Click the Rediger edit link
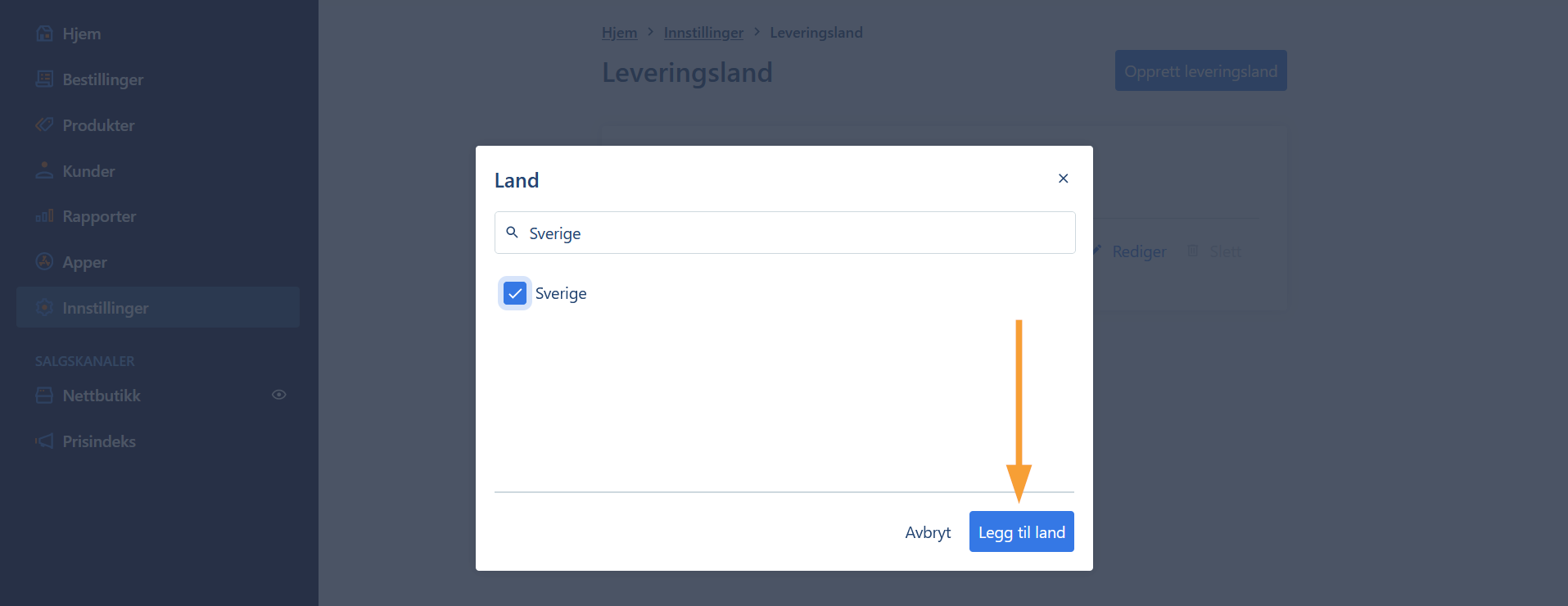 1130,251
